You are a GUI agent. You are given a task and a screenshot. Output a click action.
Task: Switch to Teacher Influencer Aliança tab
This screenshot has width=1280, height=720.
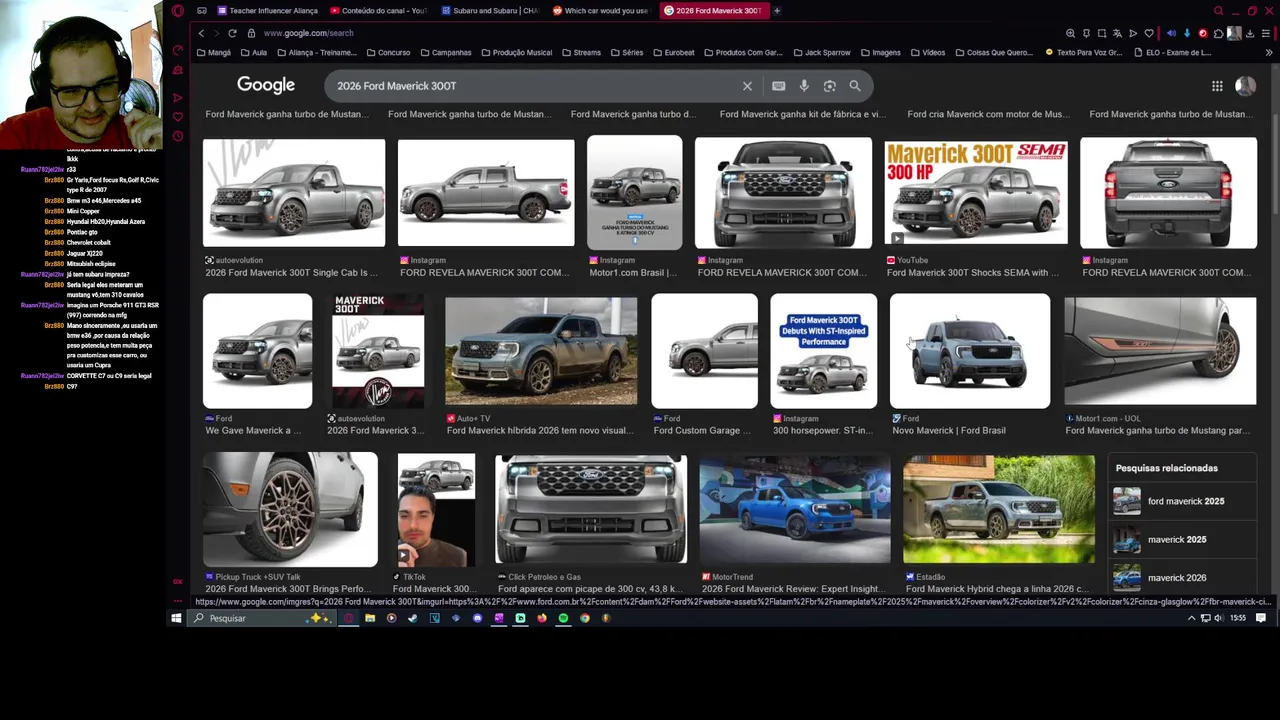pyautogui.click(x=266, y=11)
